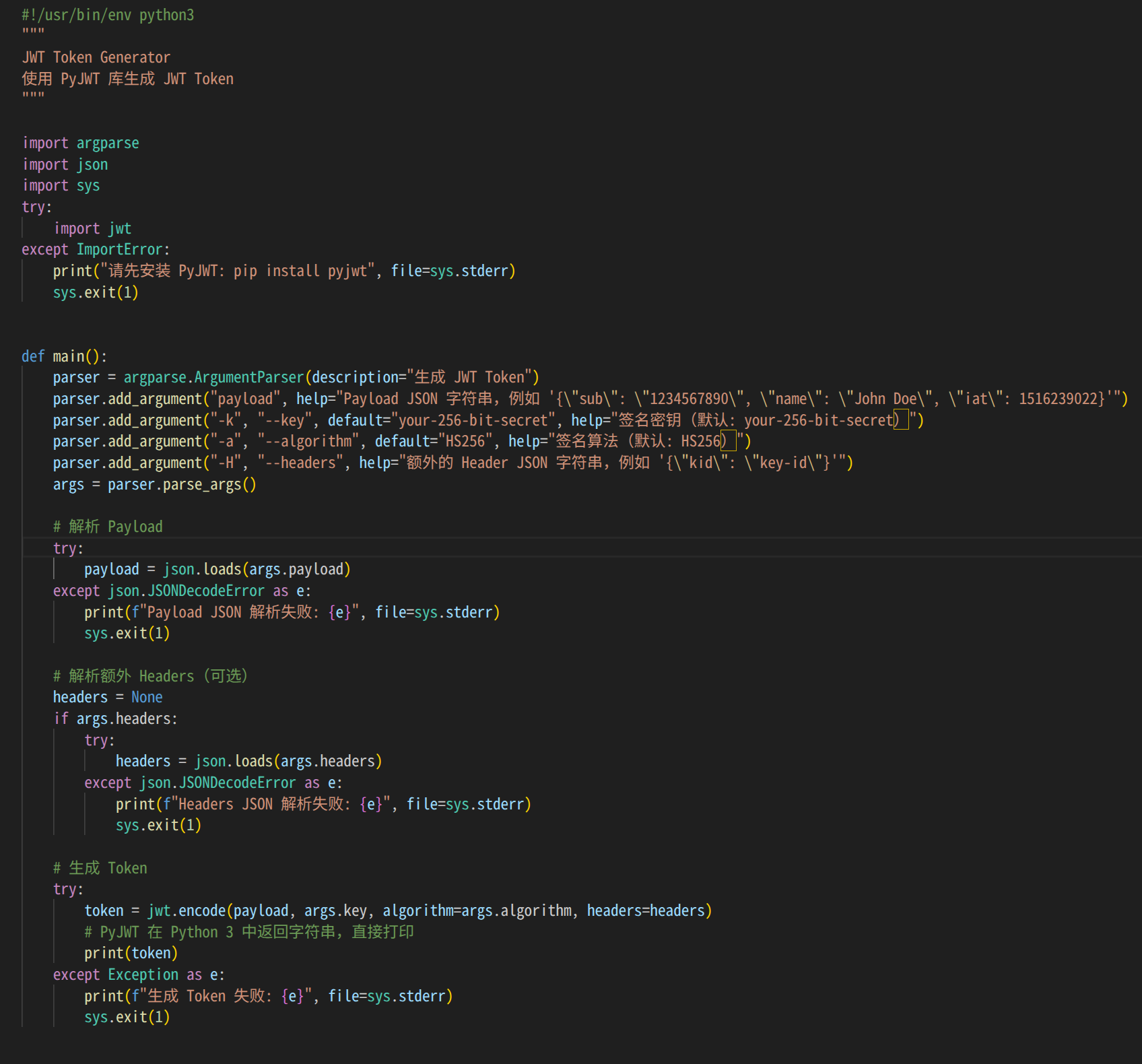This screenshot has height=1064, width=1142.
Task: Click the shebang line #!/usr/bin/env python3
Action: (108, 14)
